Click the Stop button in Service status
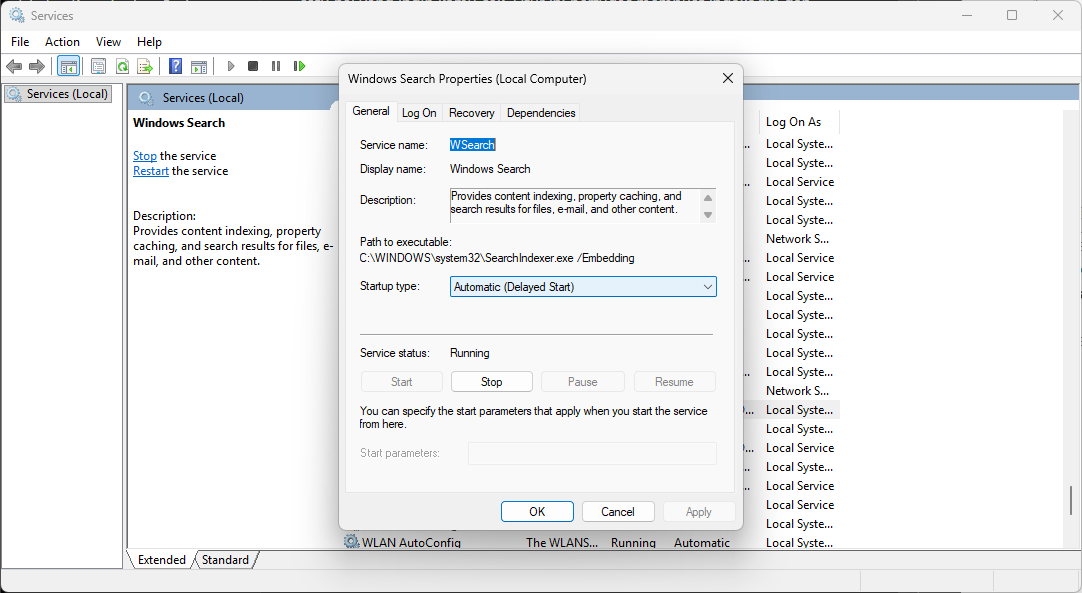Image resolution: width=1082 pixels, height=593 pixels. pyautogui.click(x=492, y=382)
